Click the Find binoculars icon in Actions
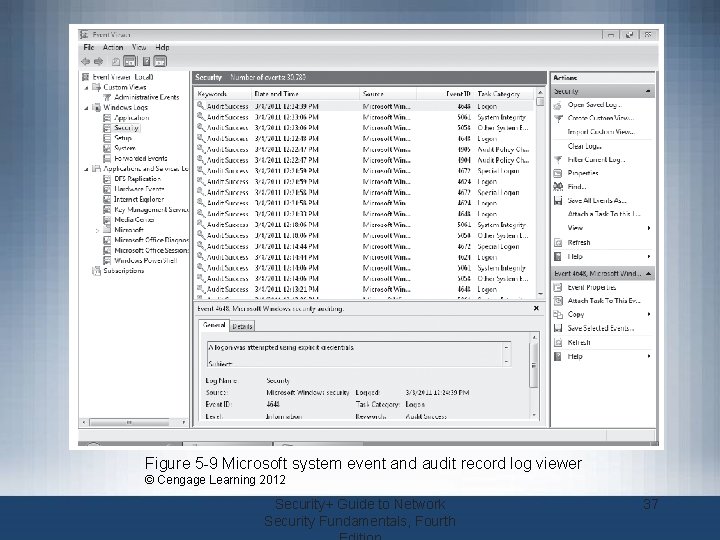Viewport: 720px width, 540px height. [x=558, y=186]
